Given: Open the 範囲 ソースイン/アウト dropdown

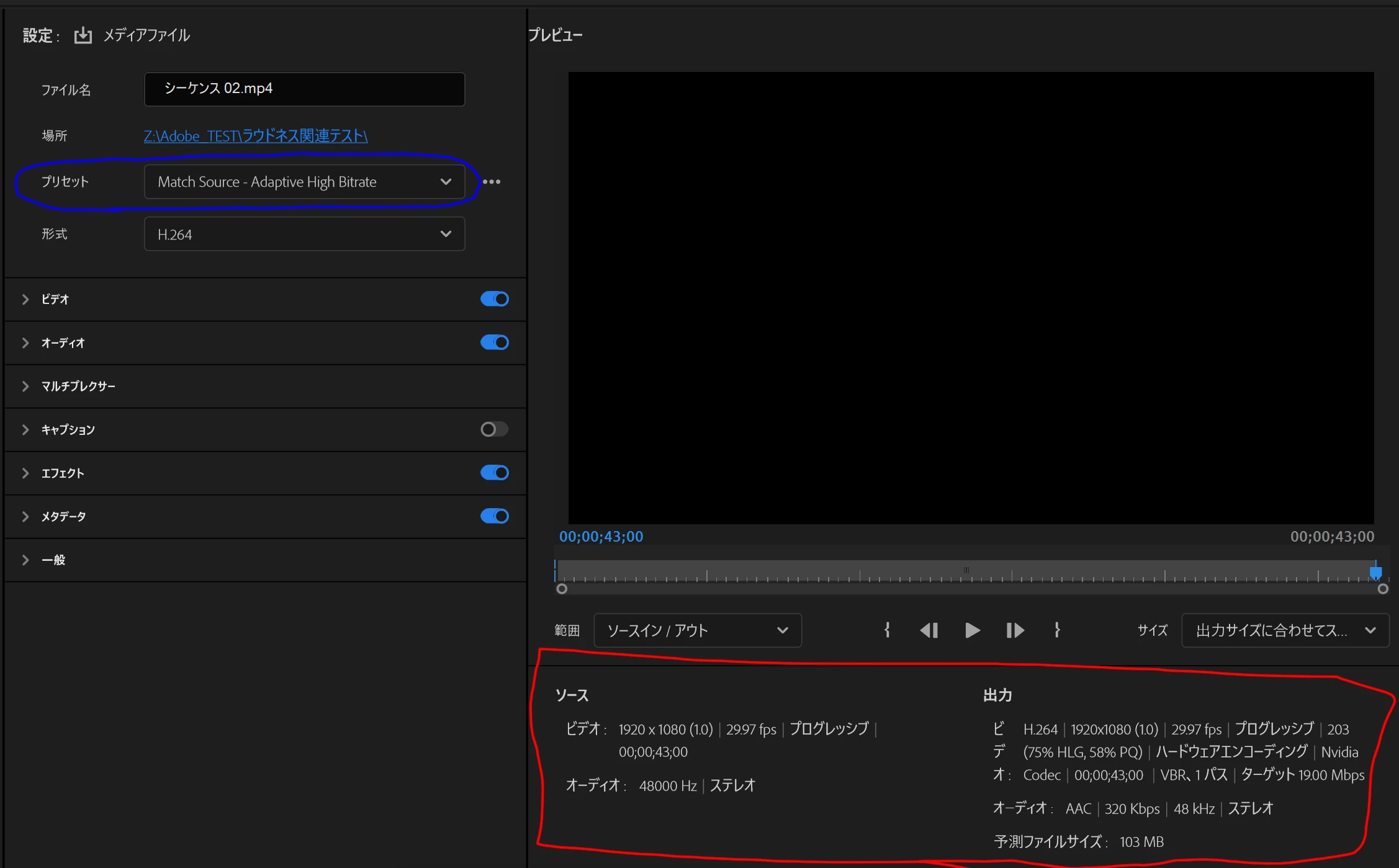Looking at the screenshot, I should 697,630.
